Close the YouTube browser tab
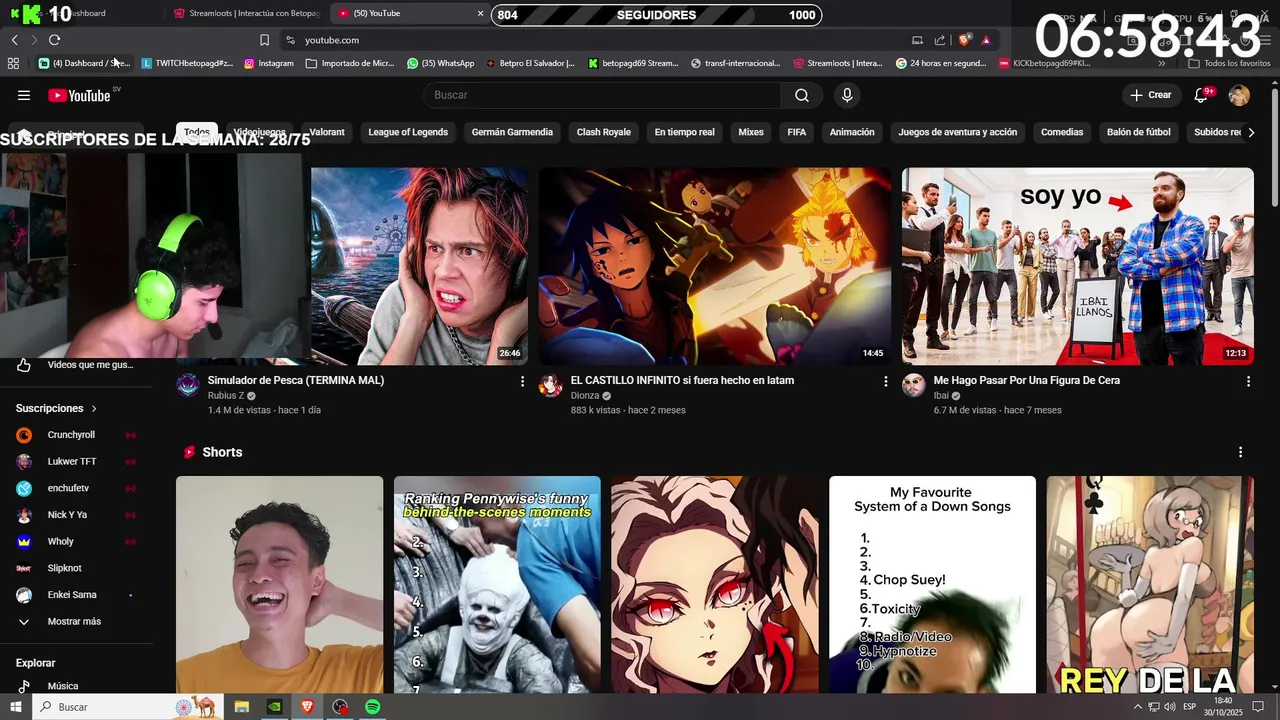Image resolution: width=1280 pixels, height=720 pixels. (x=480, y=13)
